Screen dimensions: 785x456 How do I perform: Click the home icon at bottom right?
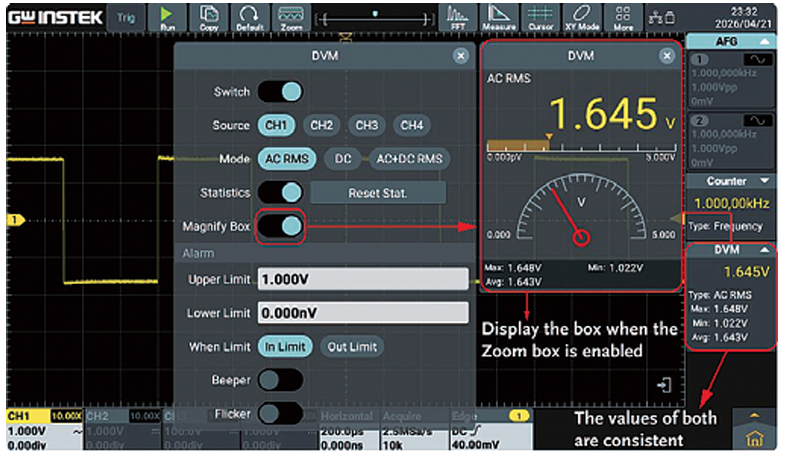click(x=754, y=437)
